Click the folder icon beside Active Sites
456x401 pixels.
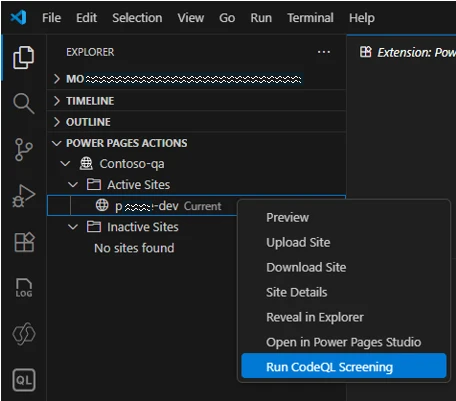tap(94, 184)
